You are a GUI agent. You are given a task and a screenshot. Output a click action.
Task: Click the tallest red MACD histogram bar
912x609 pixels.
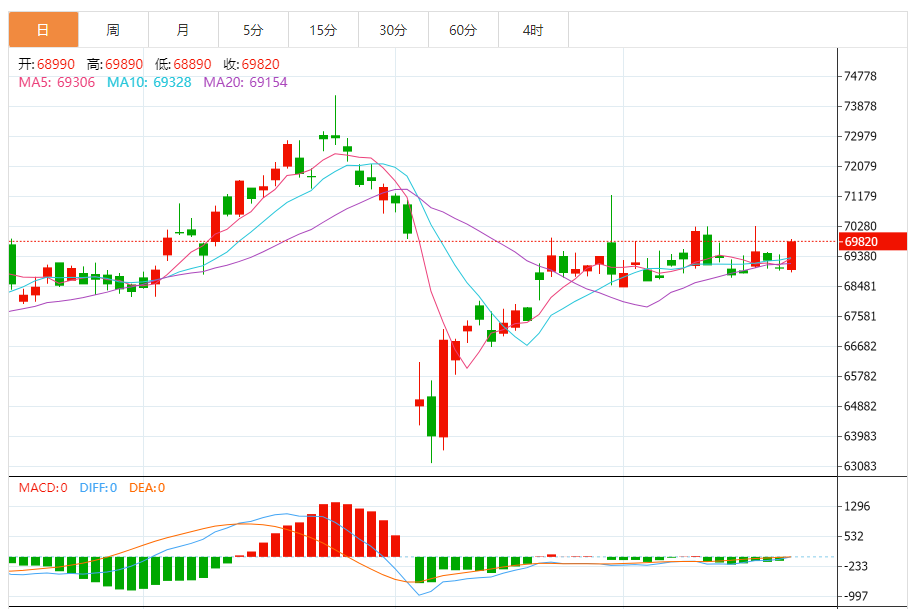tap(335, 529)
